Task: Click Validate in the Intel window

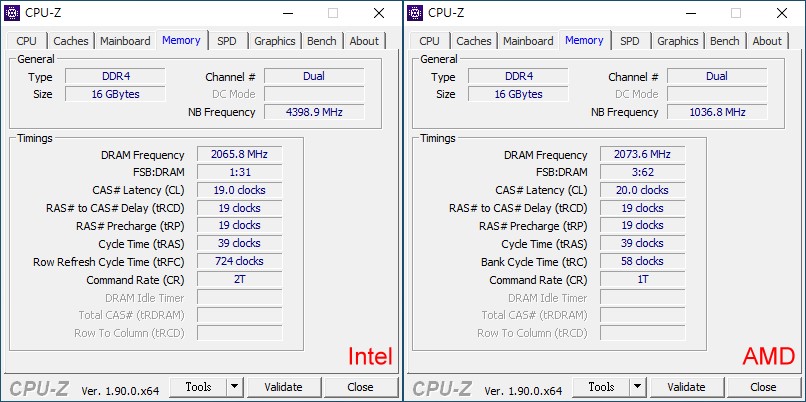Action: [283, 387]
